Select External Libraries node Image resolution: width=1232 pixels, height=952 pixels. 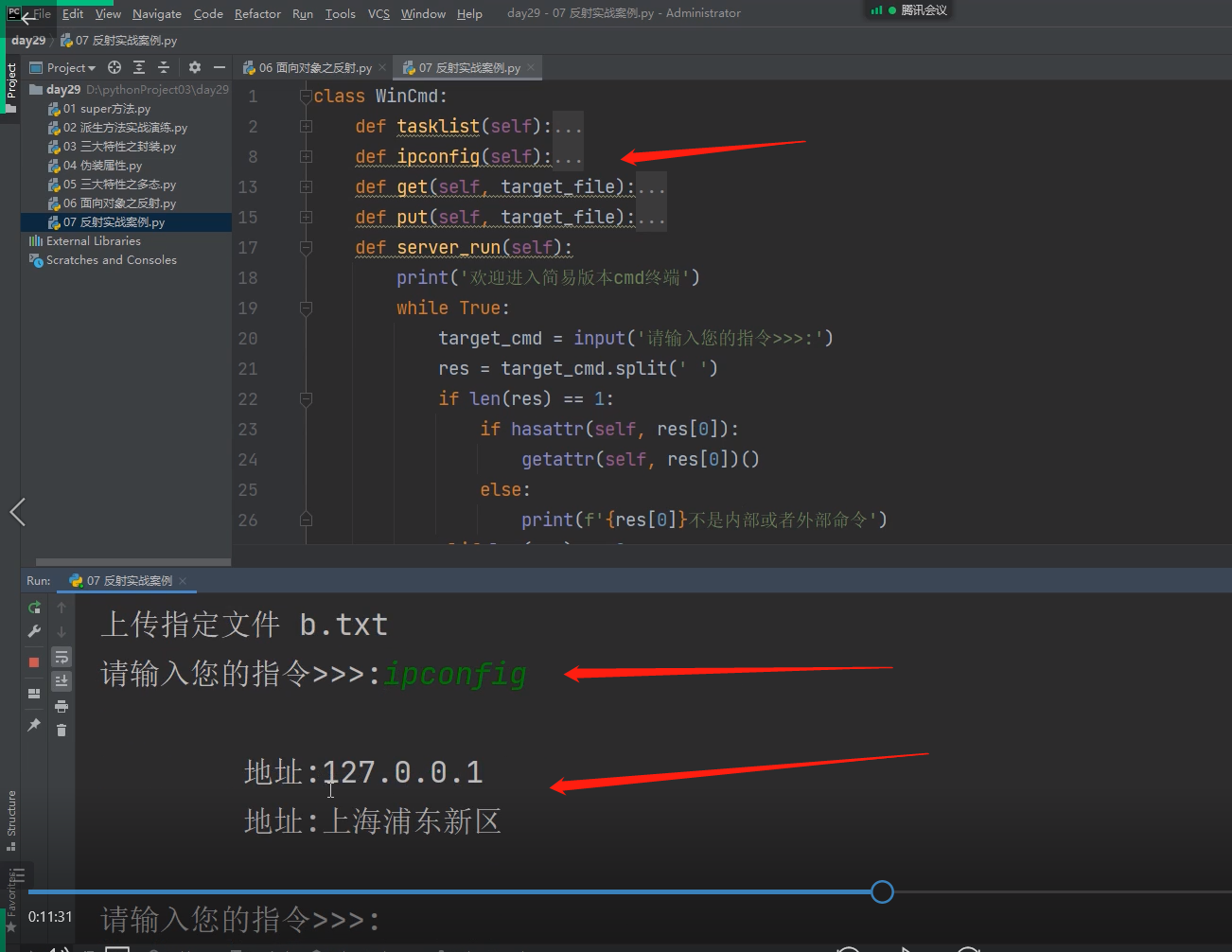(84, 241)
